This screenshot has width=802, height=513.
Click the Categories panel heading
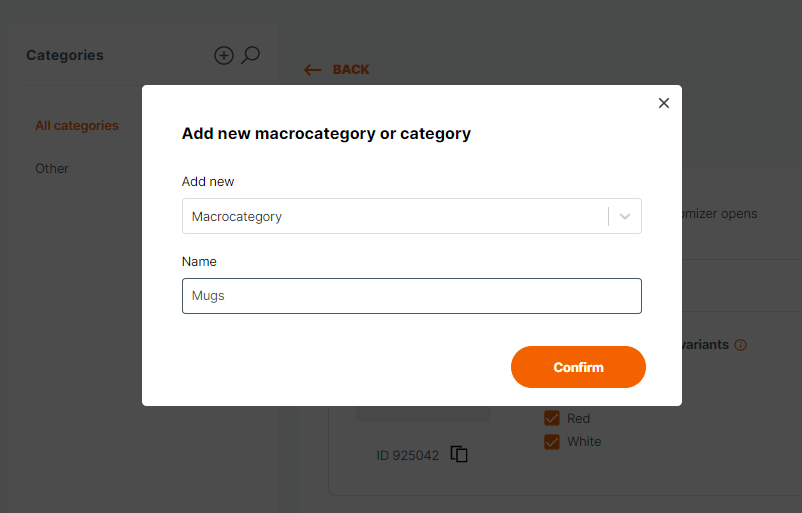[x=65, y=55]
